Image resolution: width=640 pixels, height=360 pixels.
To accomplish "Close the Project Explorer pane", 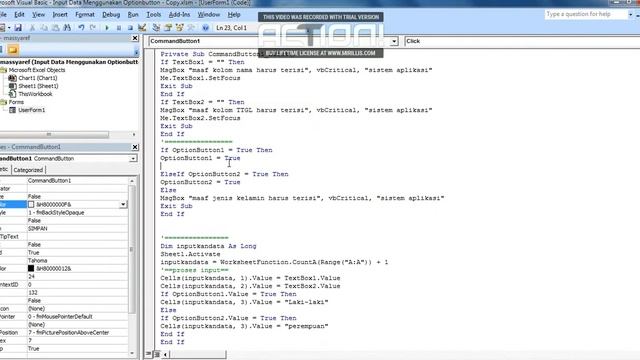I will tap(135, 38).
